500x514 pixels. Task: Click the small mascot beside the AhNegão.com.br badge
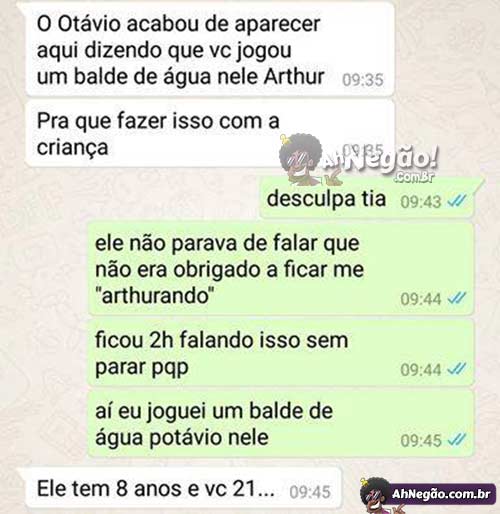377,495
